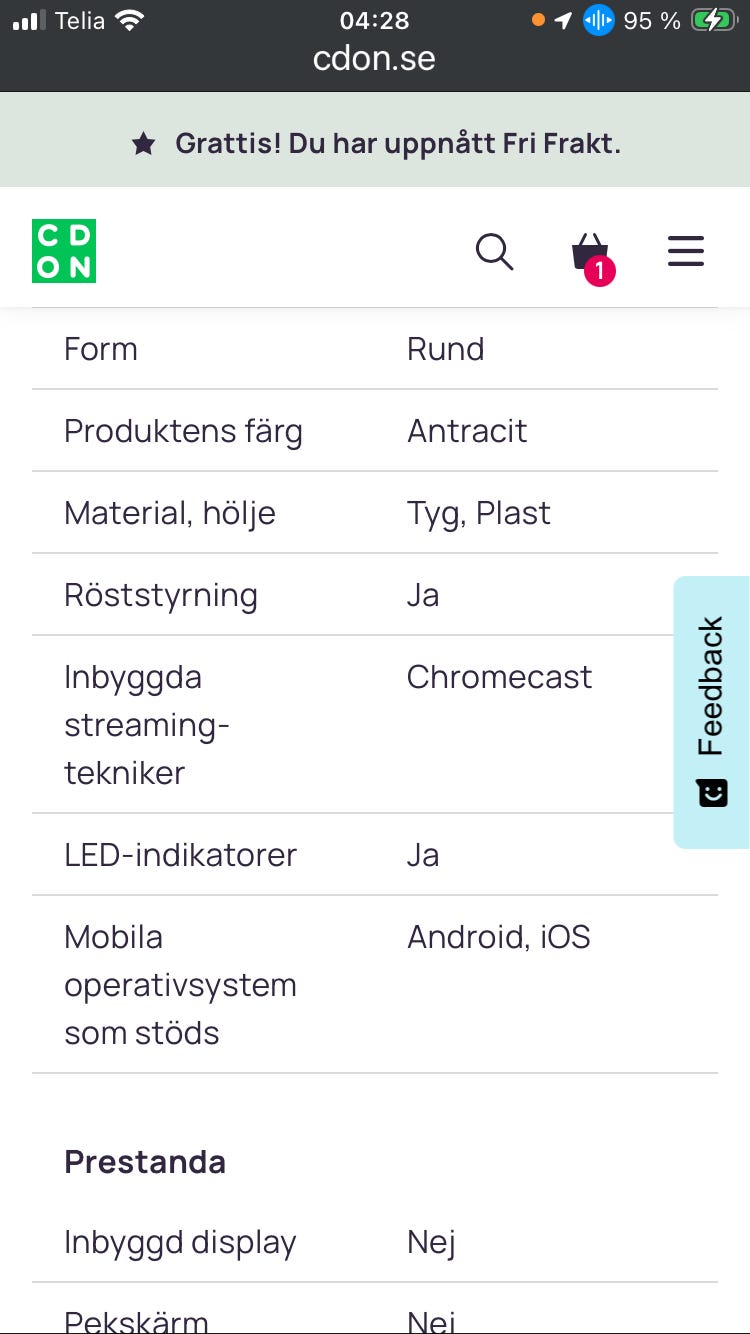The image size is (750, 1334).
Task: Tap the Wi-Fi signal icon
Action: (x=129, y=20)
